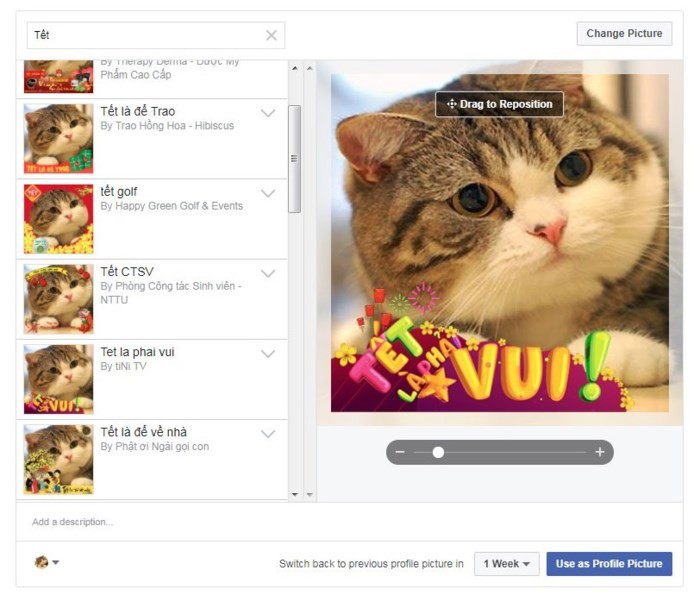This screenshot has height=595, width=700.
Task: Click the Tết là để Trao title
Action: (138, 111)
